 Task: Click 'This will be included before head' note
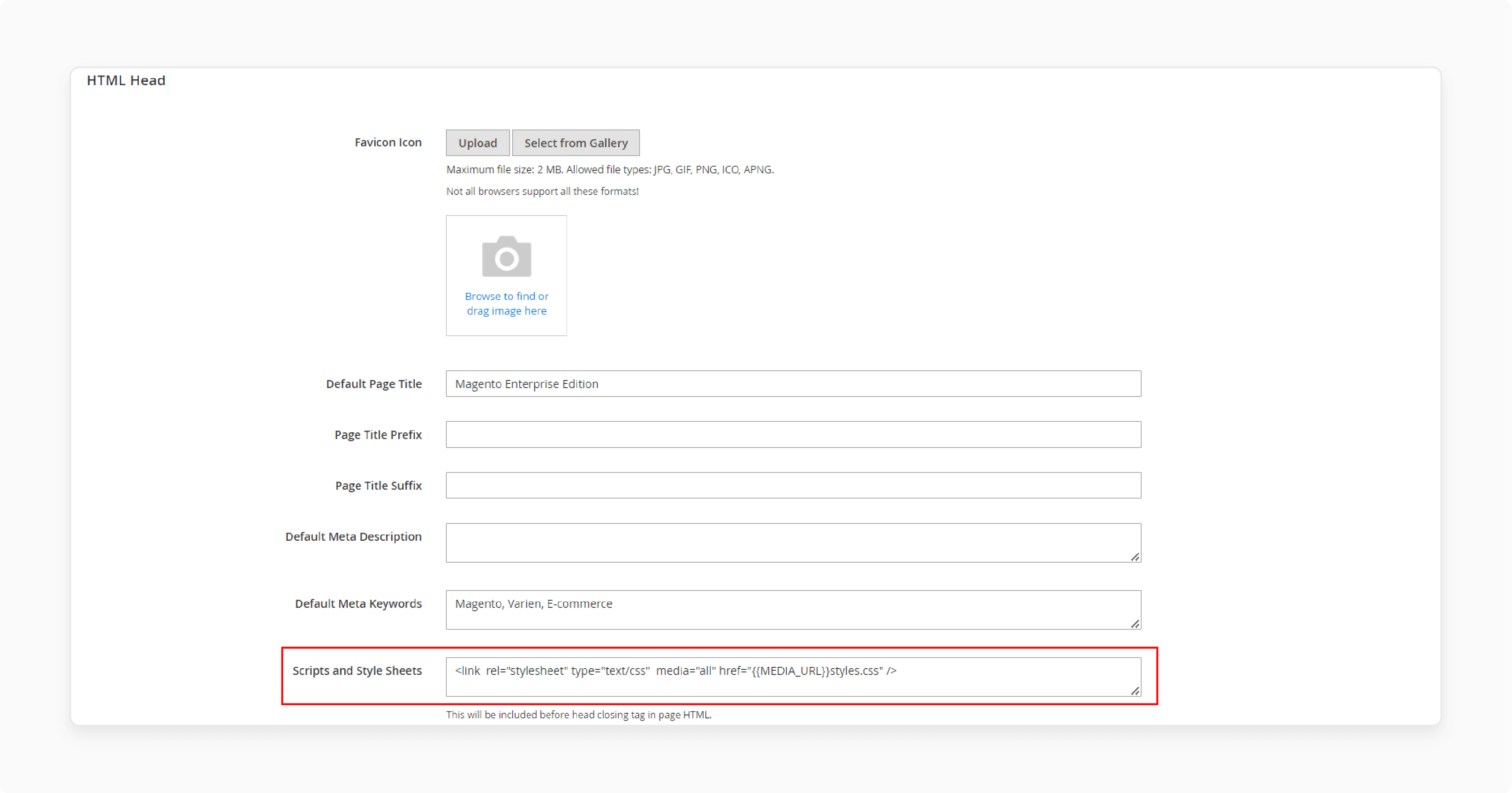pyautogui.click(x=579, y=715)
